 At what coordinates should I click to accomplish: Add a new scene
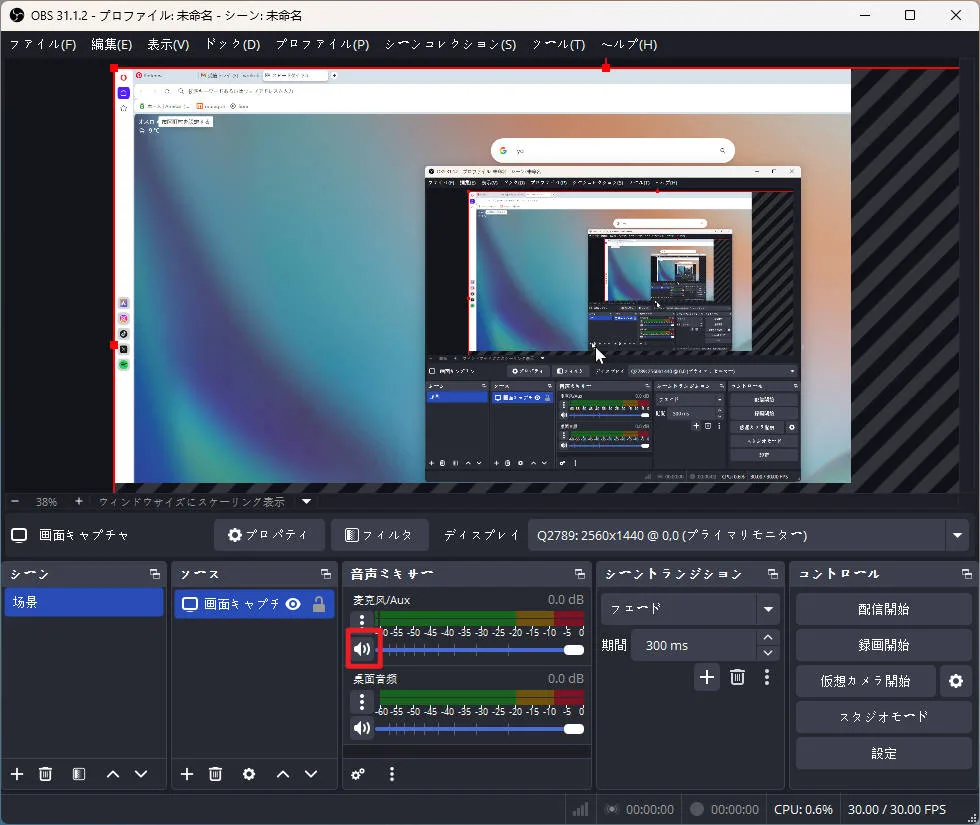click(17, 774)
